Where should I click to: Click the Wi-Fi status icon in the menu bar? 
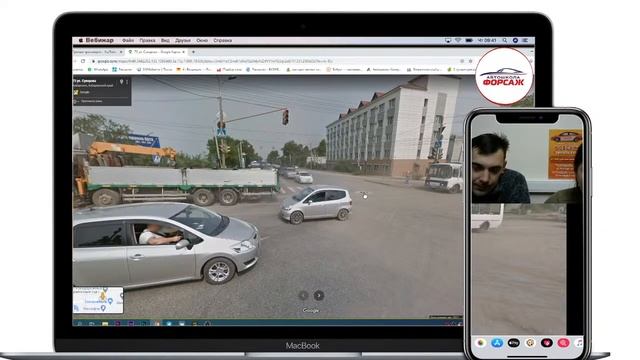(x=458, y=40)
